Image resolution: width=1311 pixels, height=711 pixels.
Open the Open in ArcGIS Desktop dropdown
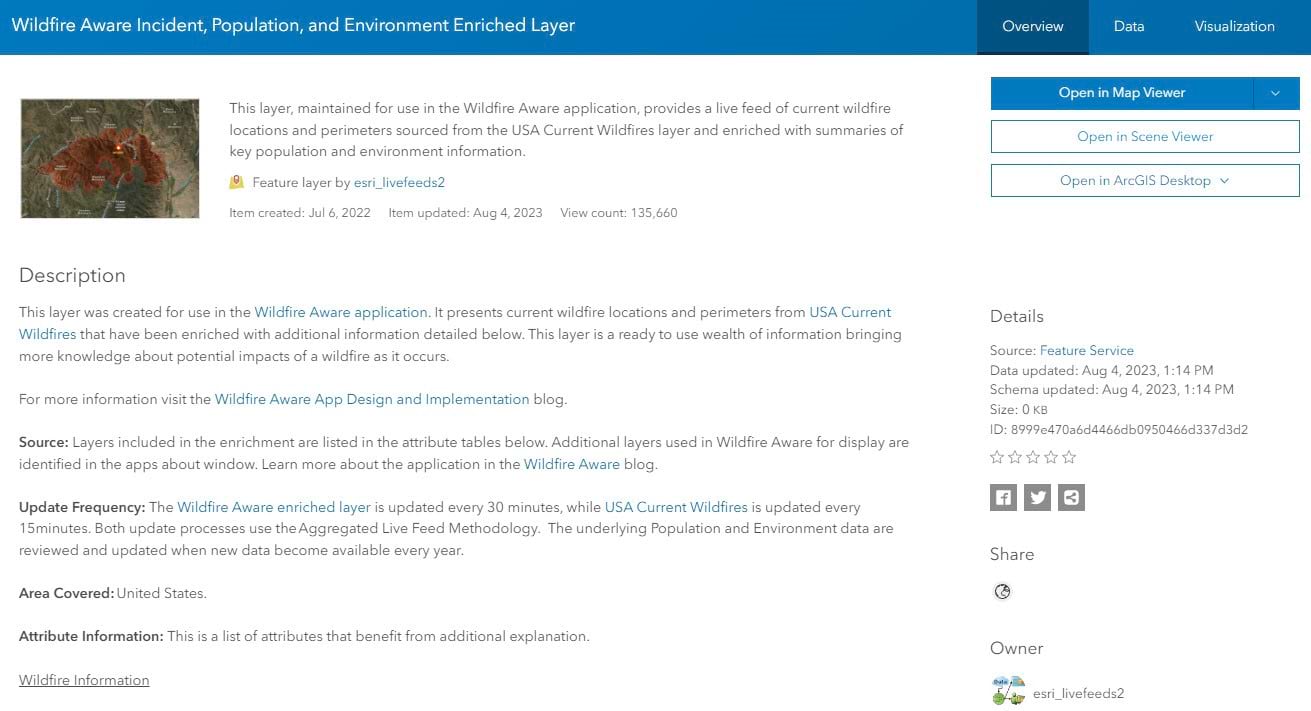tap(1145, 181)
